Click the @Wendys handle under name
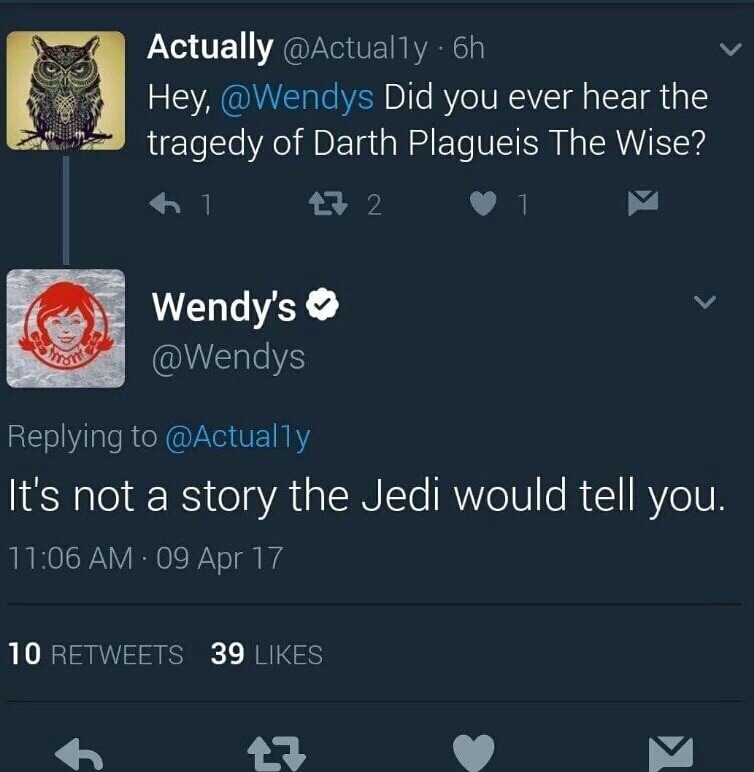 click(228, 357)
